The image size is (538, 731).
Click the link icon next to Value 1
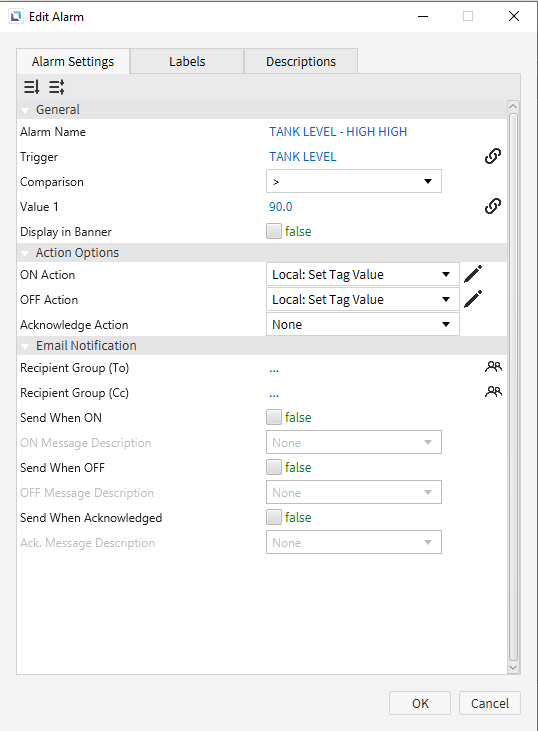pos(493,206)
